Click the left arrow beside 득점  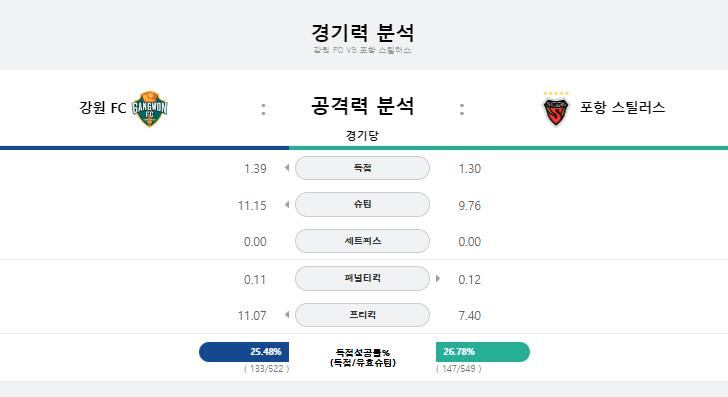coord(287,168)
